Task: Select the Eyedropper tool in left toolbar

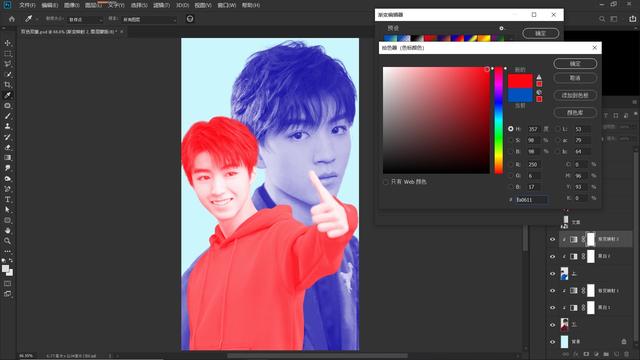Action: coord(7,95)
